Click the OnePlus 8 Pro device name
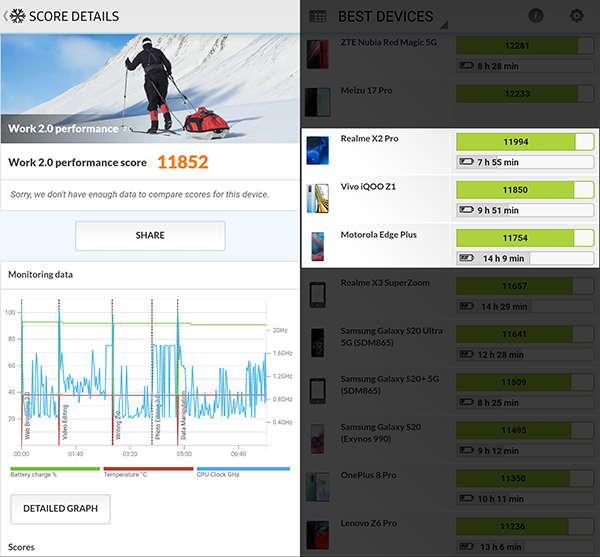Viewport: 600px width, 557px height. pos(368,475)
